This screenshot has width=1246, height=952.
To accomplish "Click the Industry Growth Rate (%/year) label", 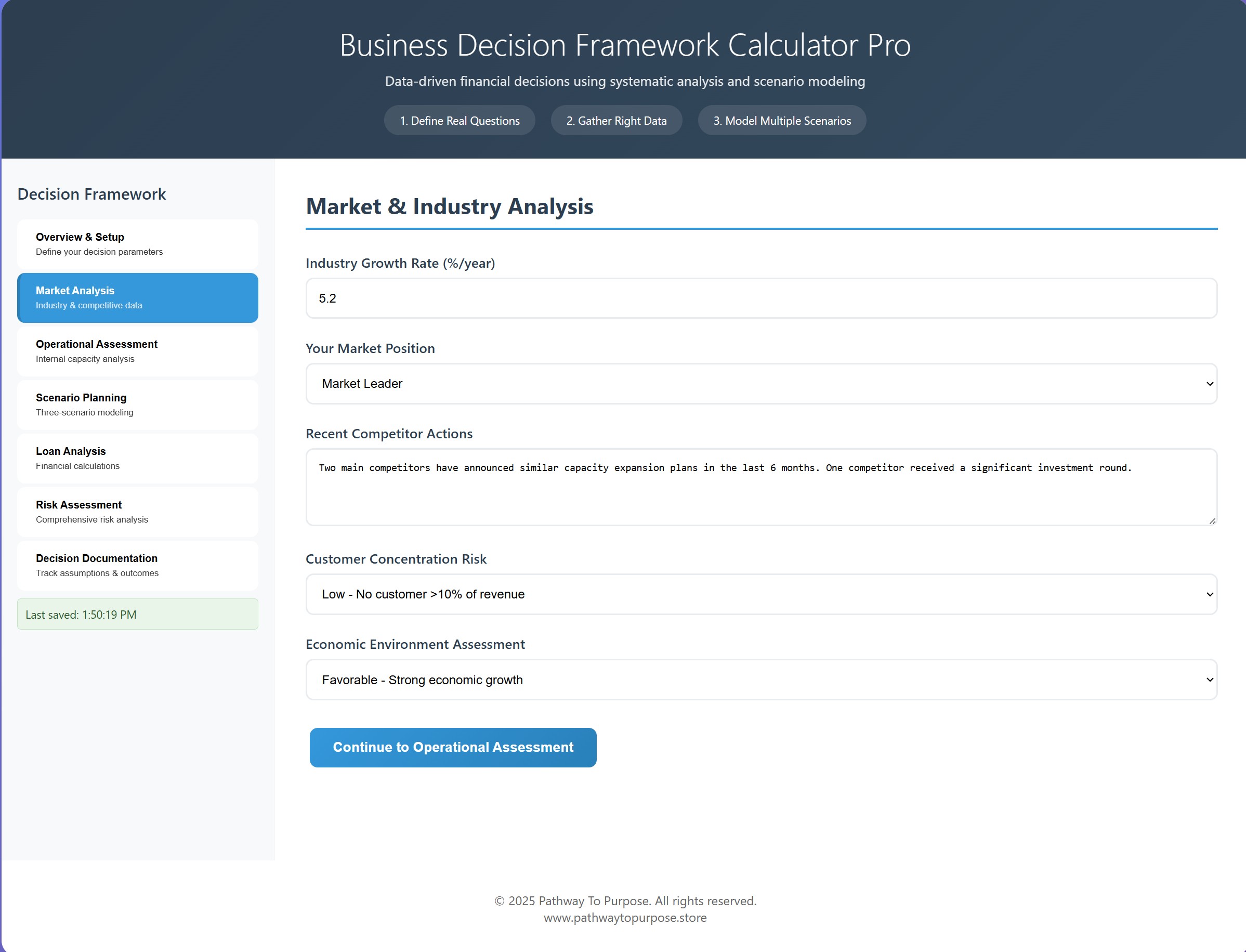I will tap(401, 263).
